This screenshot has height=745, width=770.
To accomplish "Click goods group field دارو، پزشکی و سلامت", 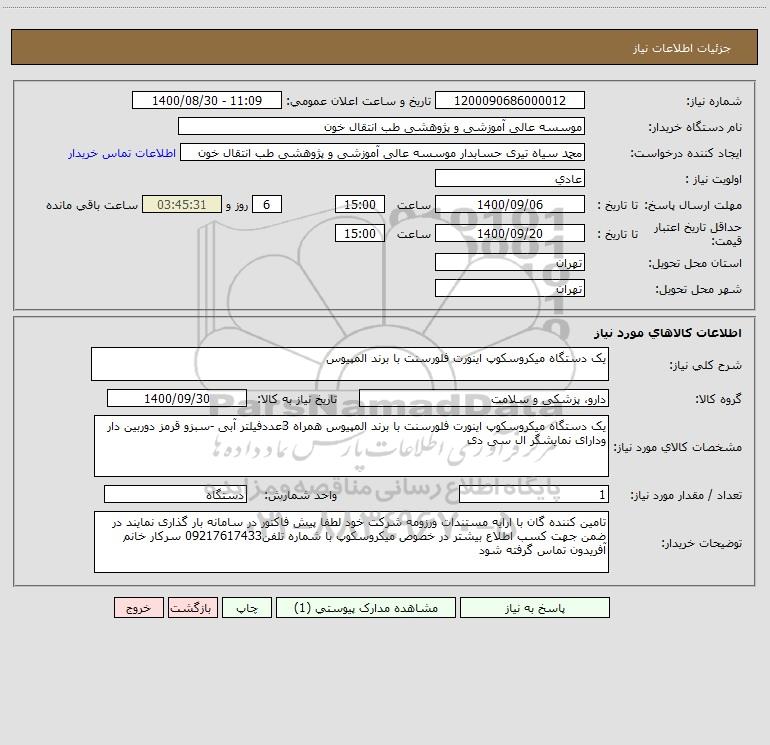I will click(484, 398).
